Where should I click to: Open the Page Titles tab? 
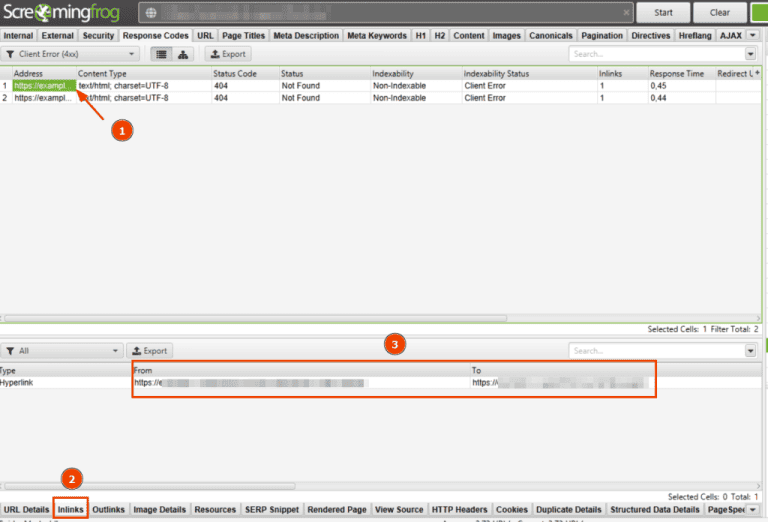(242, 35)
